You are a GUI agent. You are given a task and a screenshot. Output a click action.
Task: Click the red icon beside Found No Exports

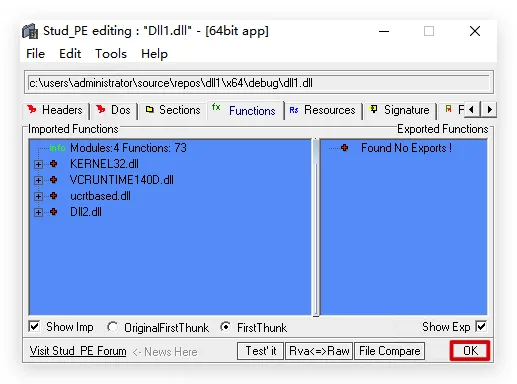(345, 148)
